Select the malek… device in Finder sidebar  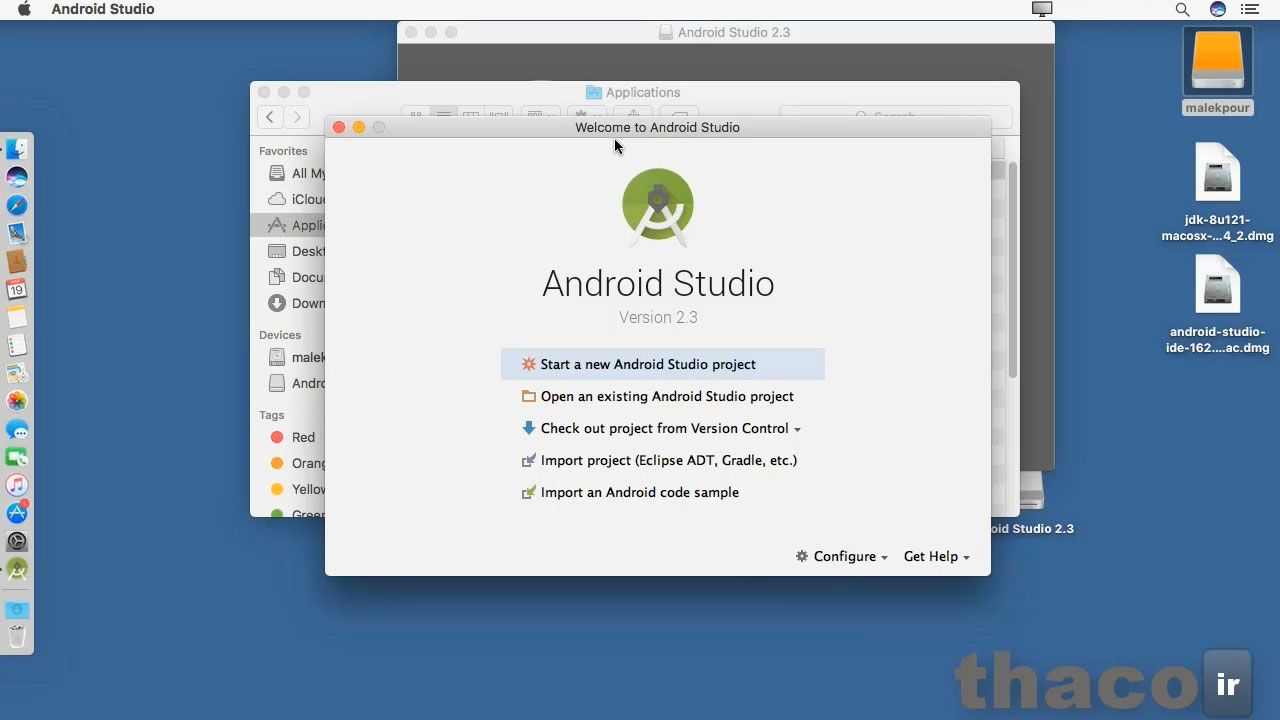click(296, 357)
